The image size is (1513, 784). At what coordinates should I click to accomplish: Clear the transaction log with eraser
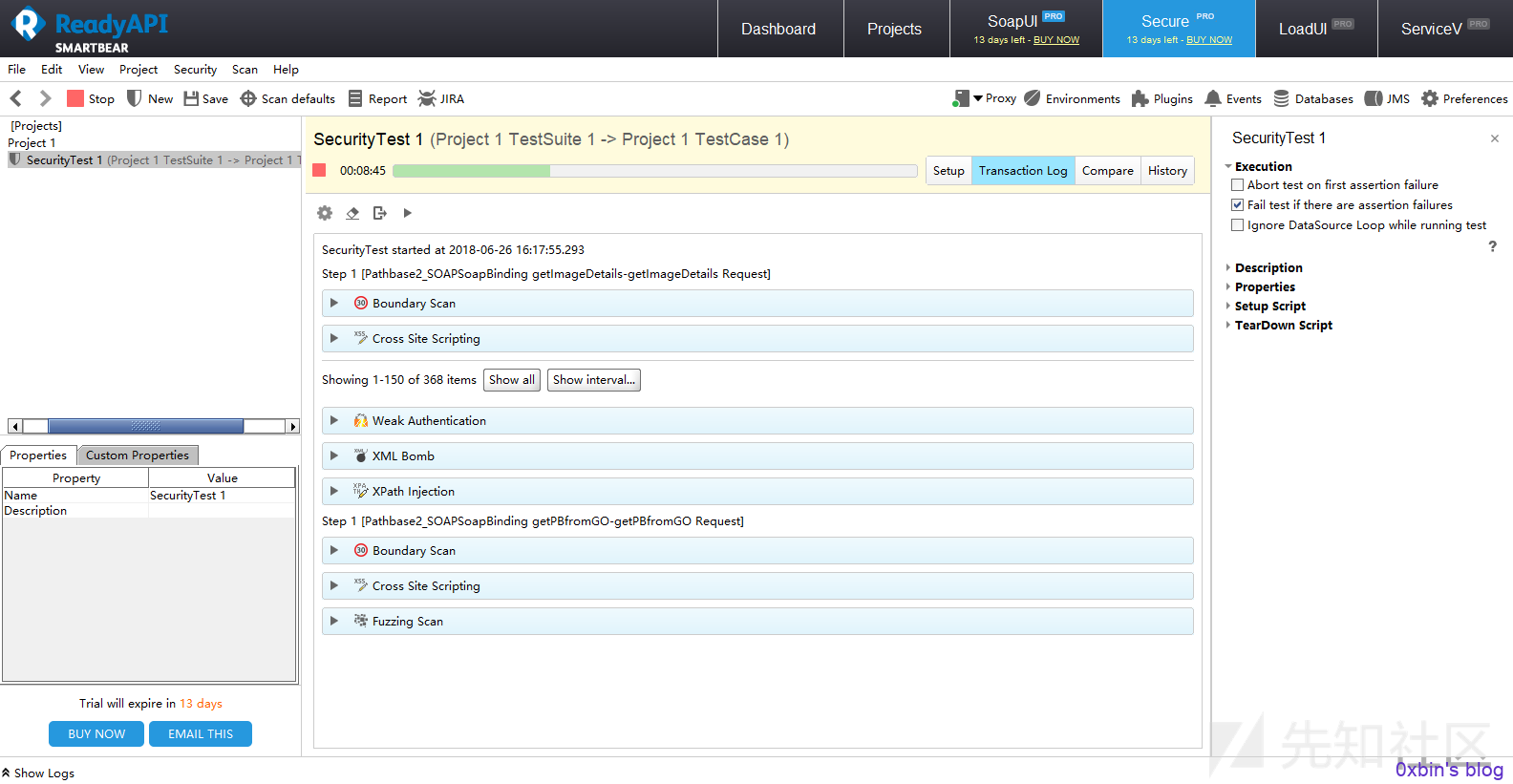tap(352, 213)
